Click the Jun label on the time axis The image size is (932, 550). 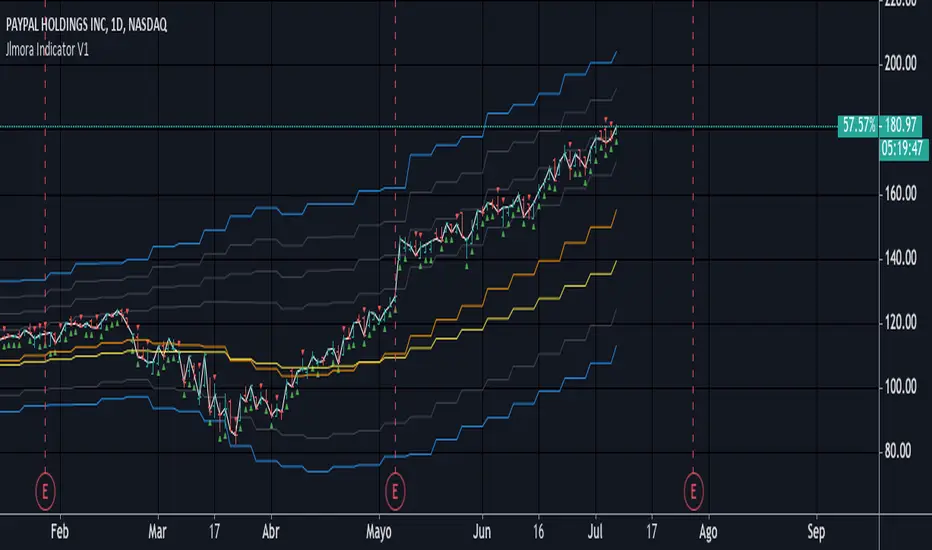click(483, 531)
